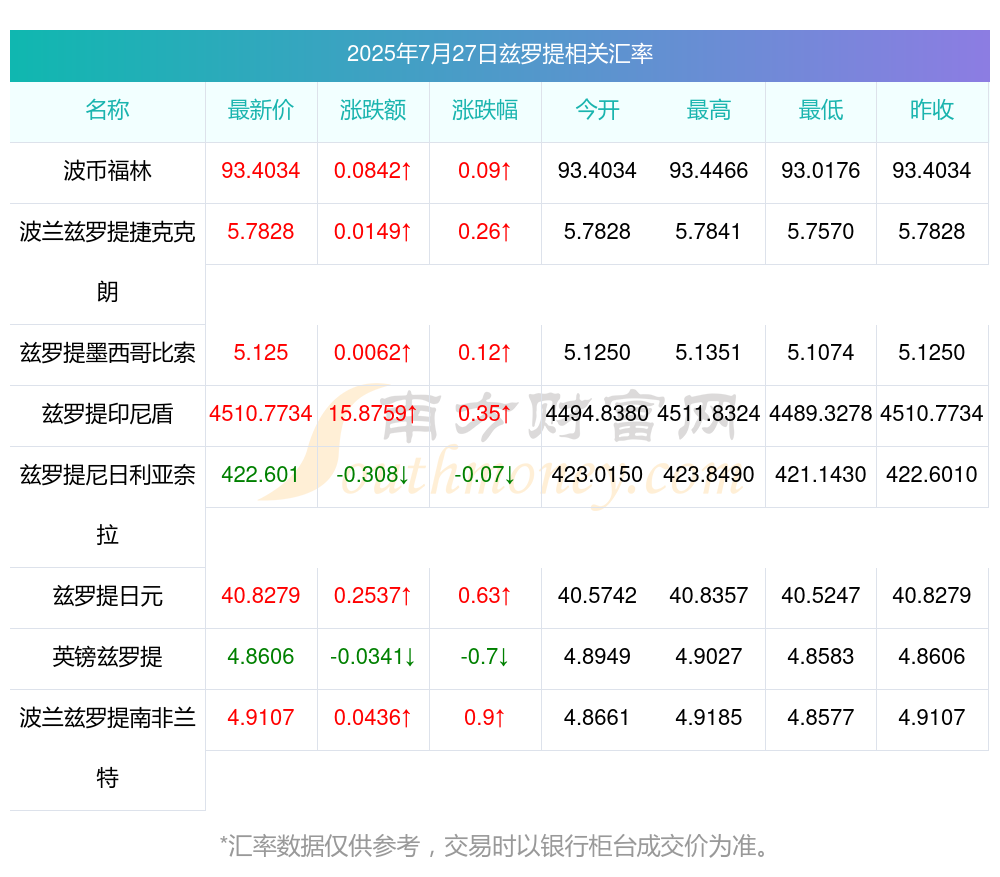This screenshot has width=1000, height=877.
Task: Click the low value 5.1074
Action: (x=821, y=353)
